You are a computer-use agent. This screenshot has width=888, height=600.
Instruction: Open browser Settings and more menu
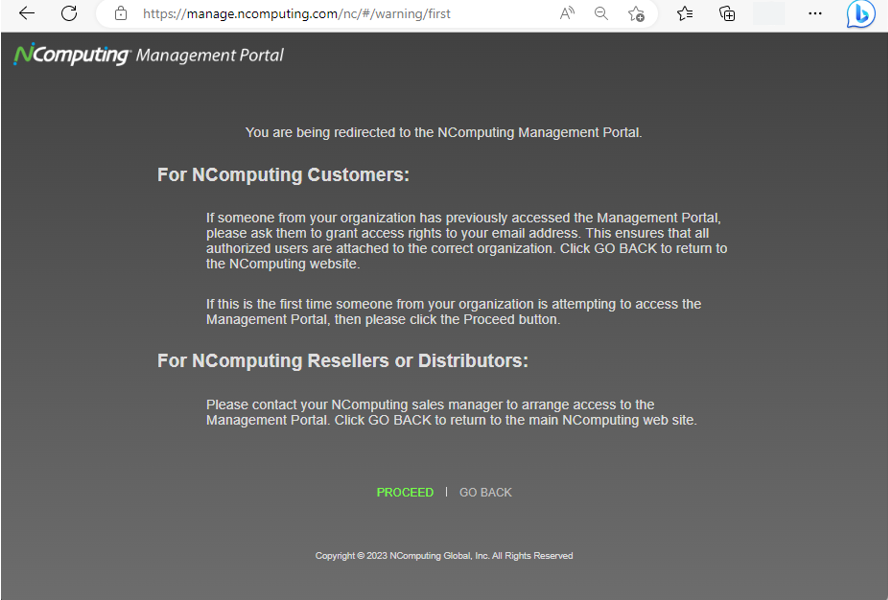[815, 13]
